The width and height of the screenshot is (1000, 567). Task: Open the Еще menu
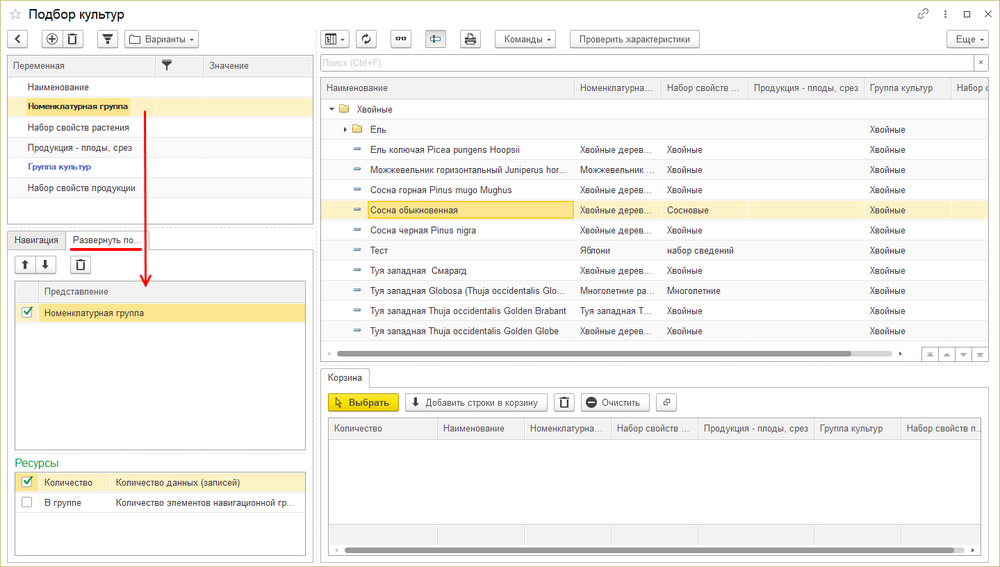coord(966,39)
